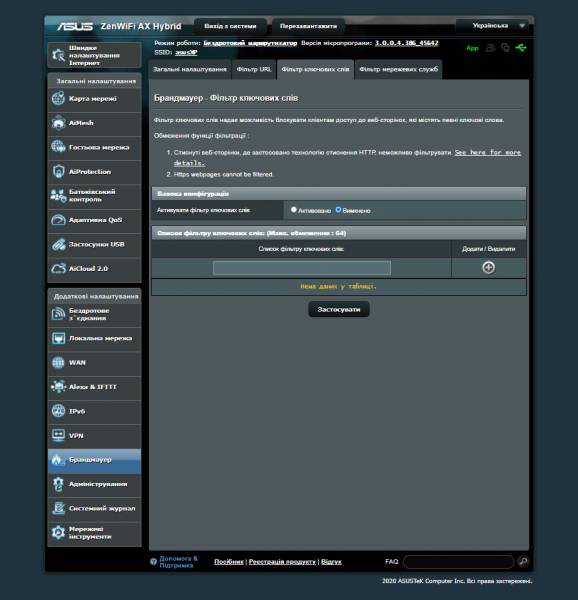Screen dimensions: 578x600
Task: Focus the keyword filter input field
Action: [x=302, y=268]
